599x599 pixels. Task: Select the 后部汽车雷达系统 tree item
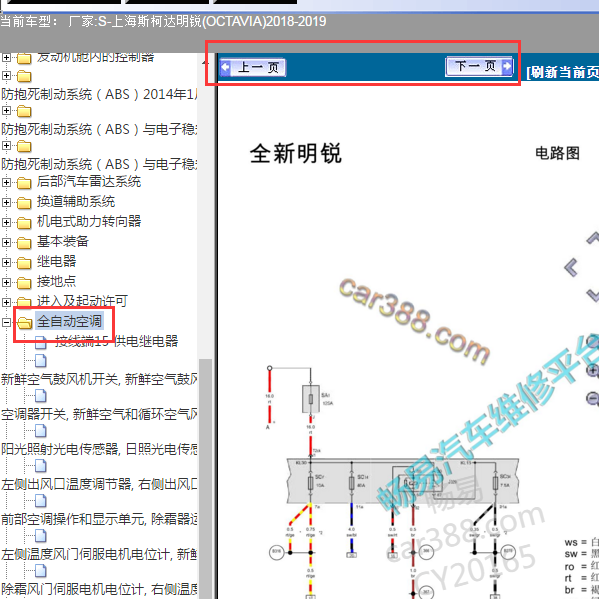pos(89,181)
